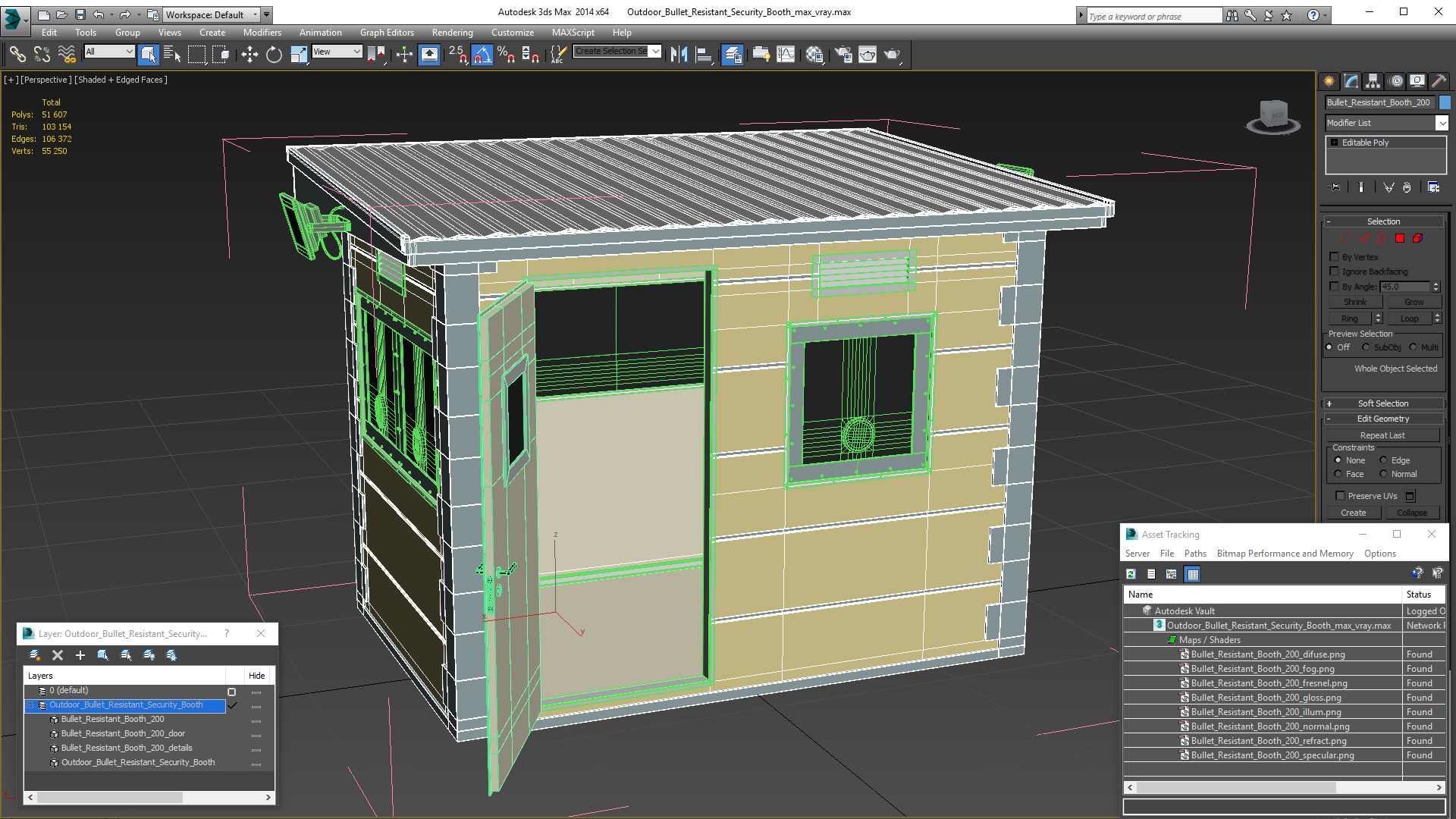Open the Material Editor icon
Viewport: 1456px width, 819px height.
[814, 55]
